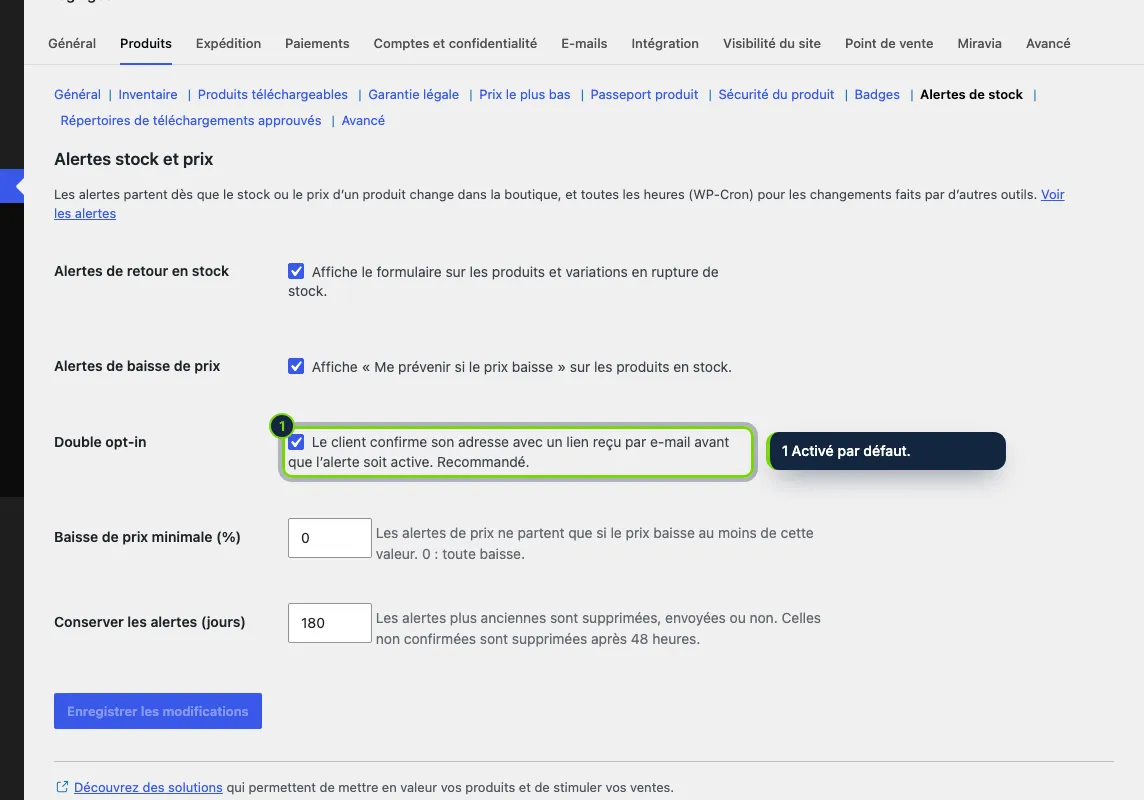Click the Baisse de prix minimale (%) label

point(147,537)
